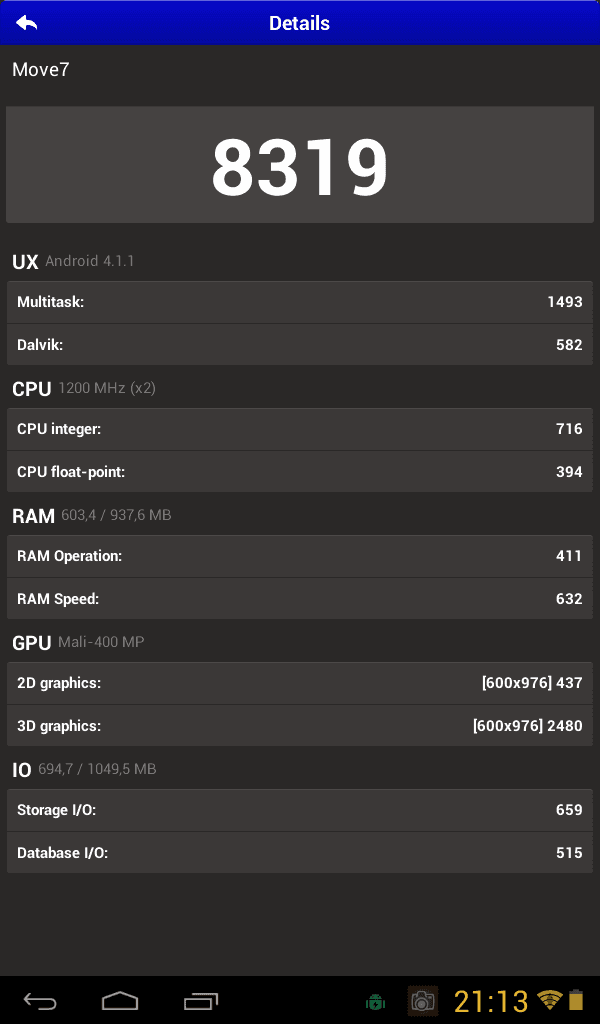The height and width of the screenshot is (1024, 600).
Task: Tap the Android home navigation button
Action: 120,1000
